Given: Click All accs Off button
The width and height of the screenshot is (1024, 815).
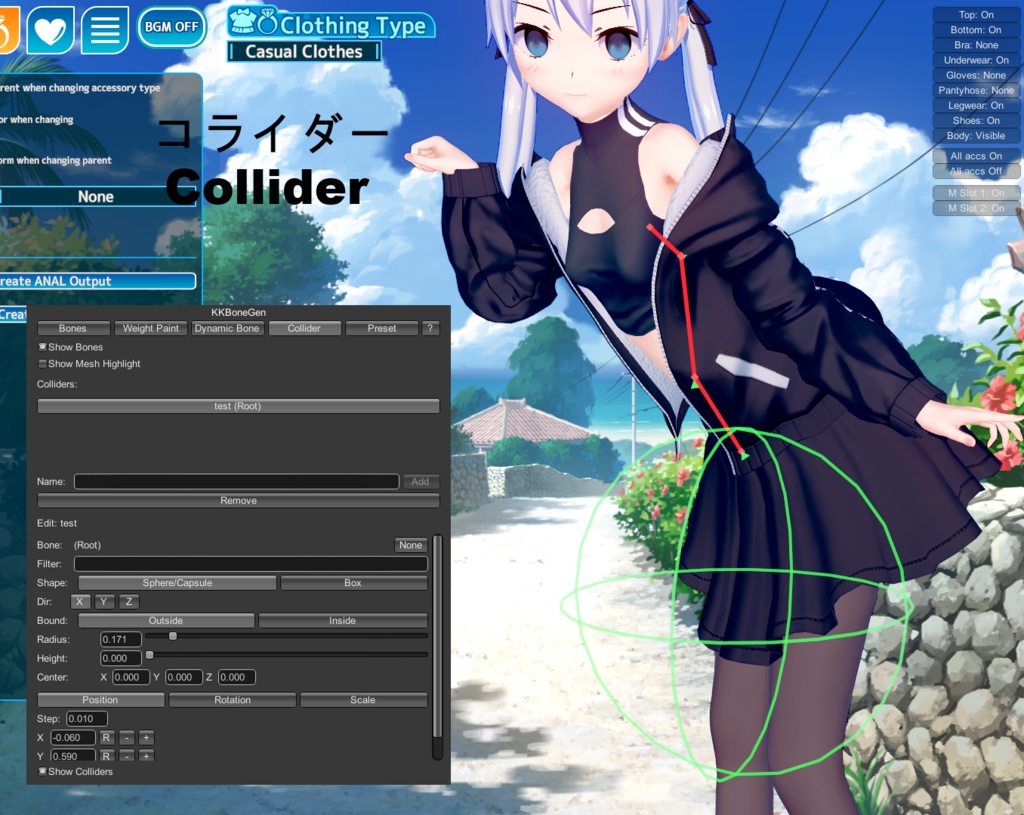Looking at the screenshot, I should point(976,171).
